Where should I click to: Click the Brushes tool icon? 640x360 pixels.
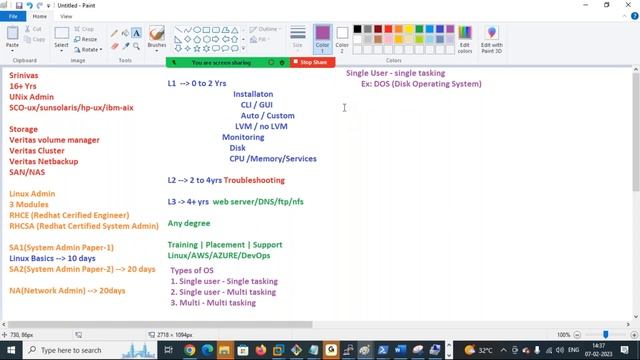(x=157, y=33)
